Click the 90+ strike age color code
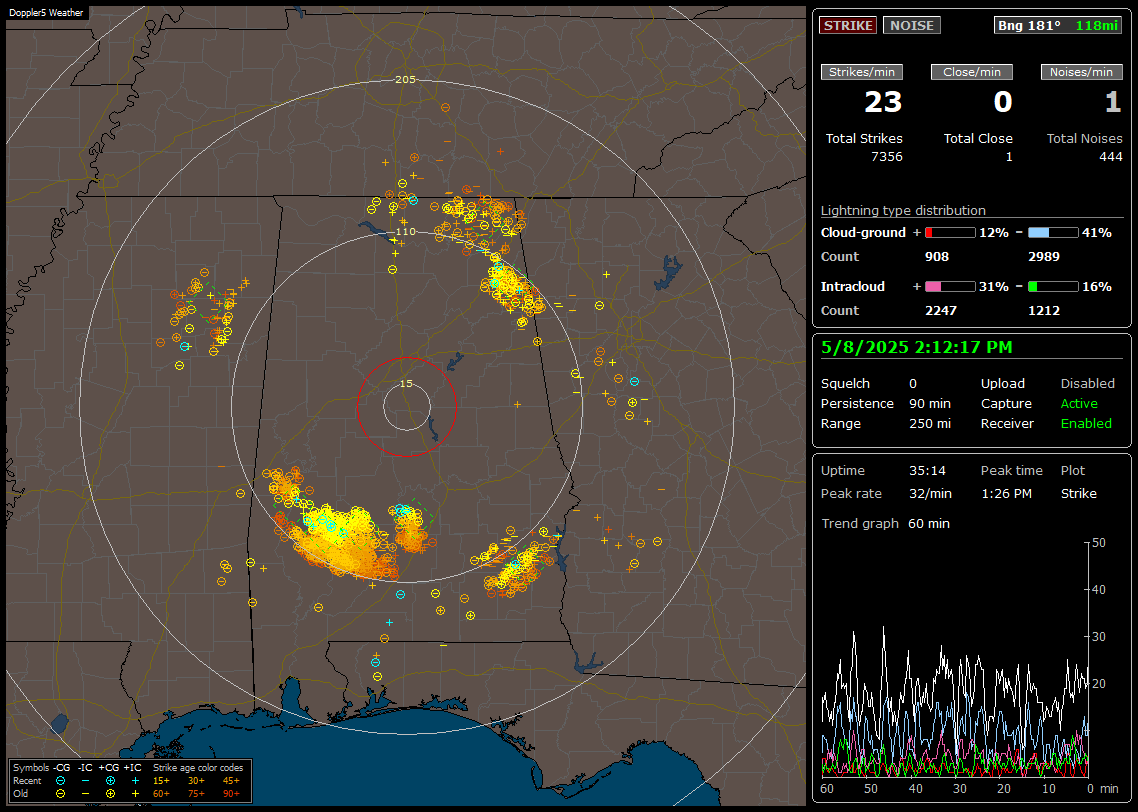 click(x=231, y=794)
